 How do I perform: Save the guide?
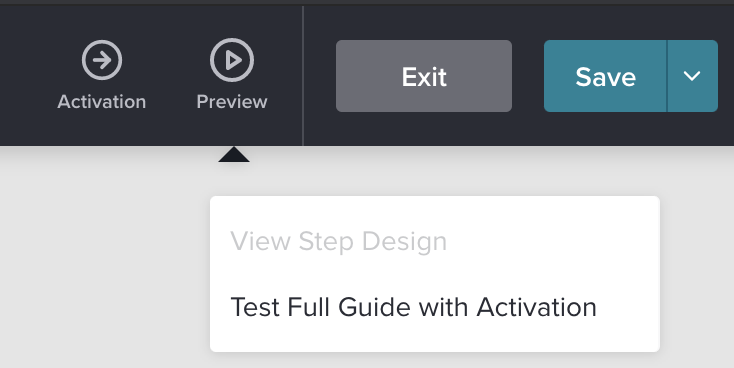pos(605,76)
